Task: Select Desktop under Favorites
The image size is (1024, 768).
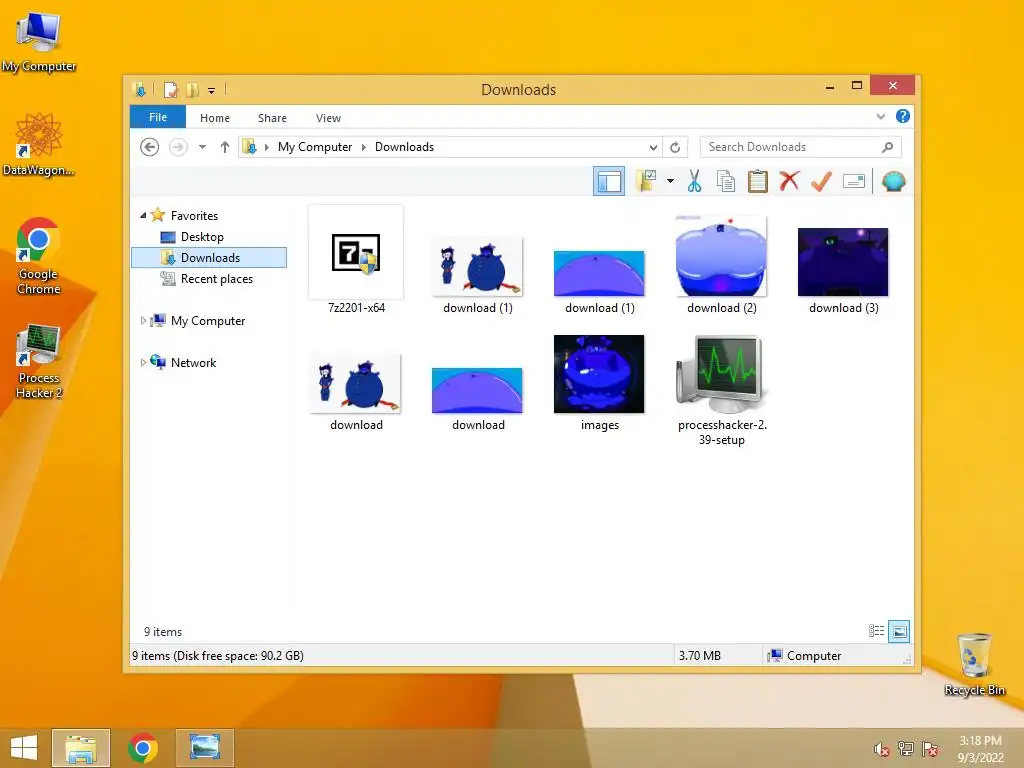Action: [202, 236]
